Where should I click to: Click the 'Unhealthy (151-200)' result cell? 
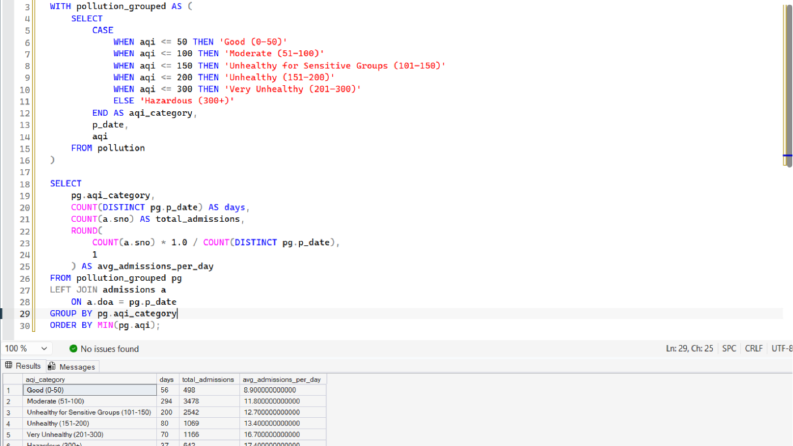(90, 423)
